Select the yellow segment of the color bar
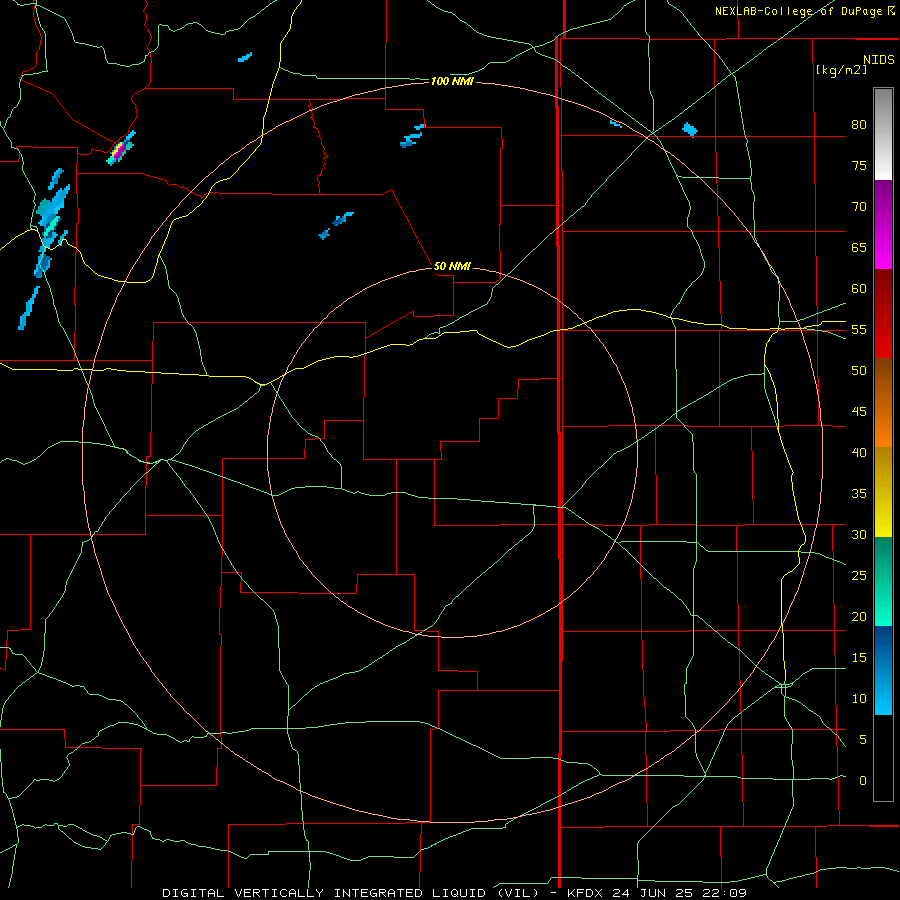900x900 pixels. (x=883, y=492)
